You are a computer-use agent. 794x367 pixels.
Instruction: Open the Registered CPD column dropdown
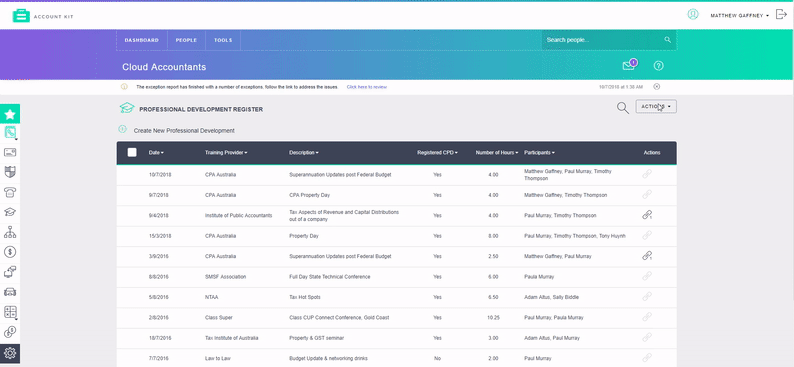(437, 152)
